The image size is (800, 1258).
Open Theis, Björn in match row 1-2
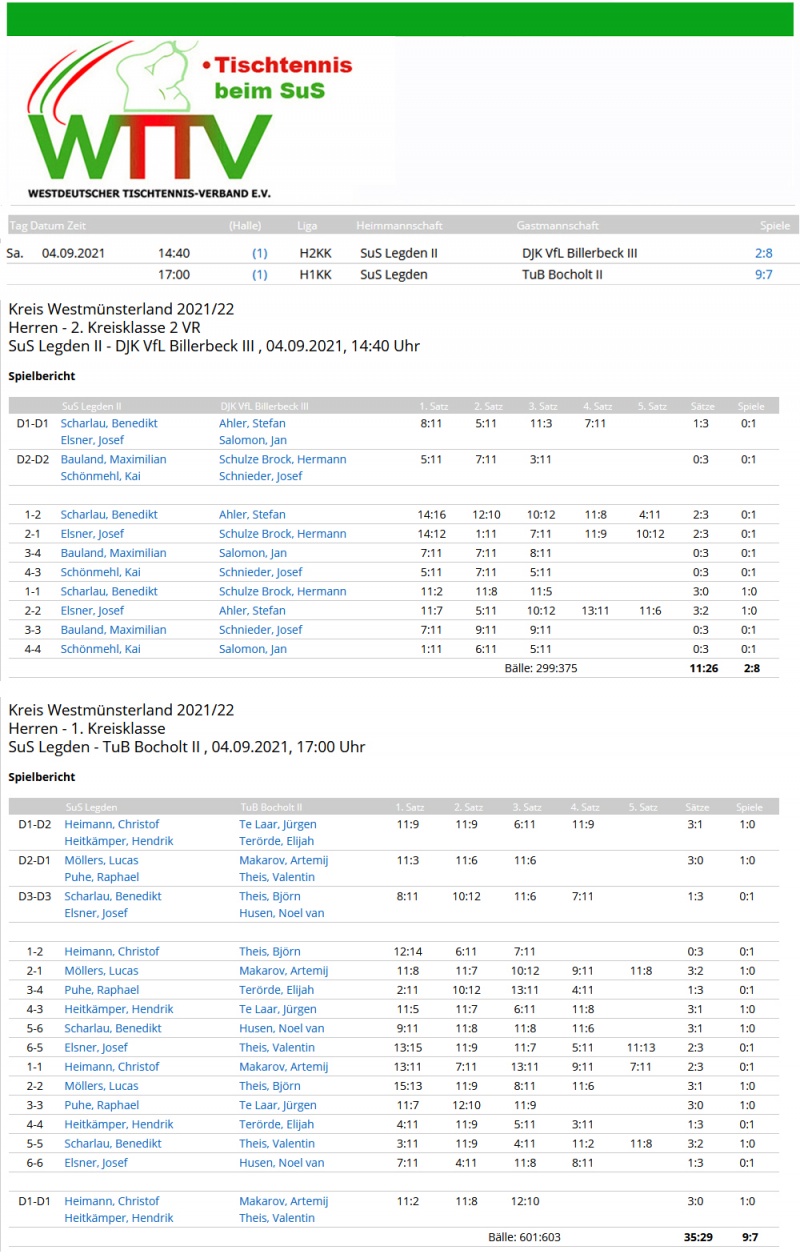(269, 952)
